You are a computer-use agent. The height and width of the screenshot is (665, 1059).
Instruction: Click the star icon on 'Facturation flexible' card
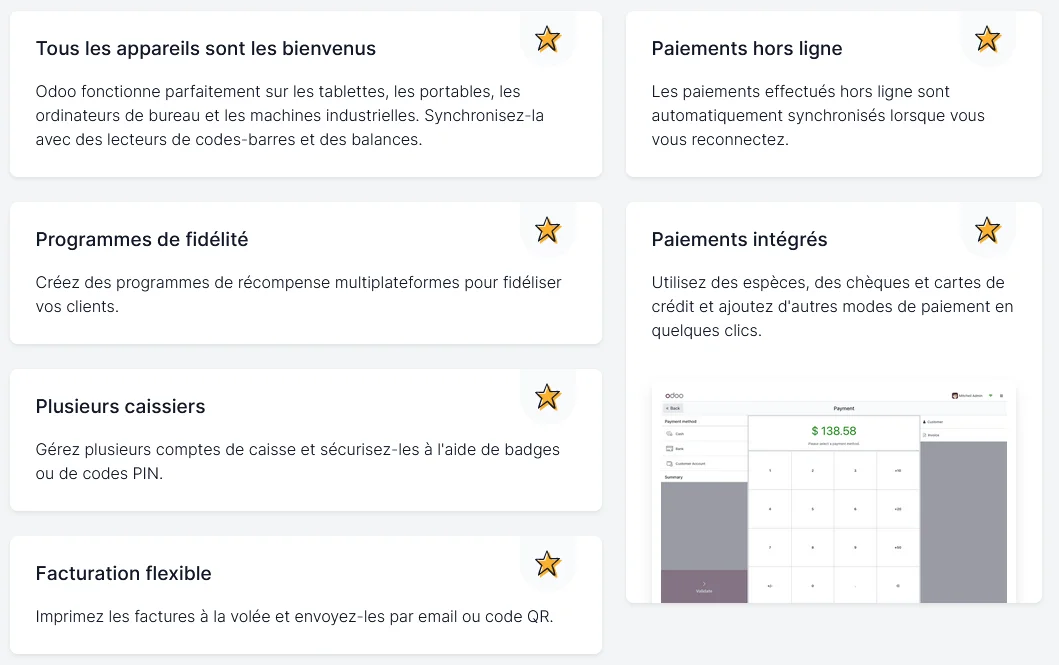pos(547,564)
